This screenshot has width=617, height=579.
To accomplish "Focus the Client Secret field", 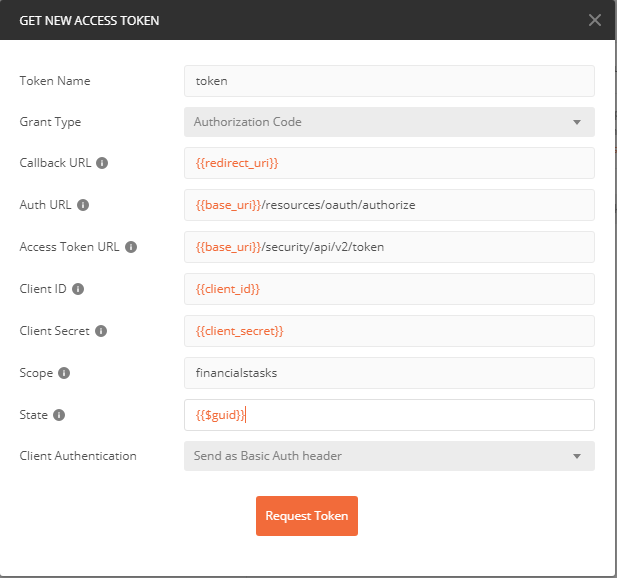I will coord(389,331).
